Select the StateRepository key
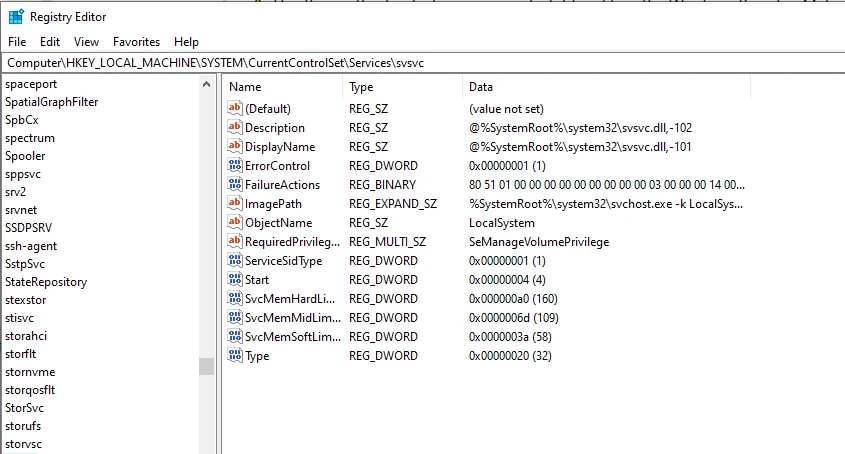Viewport: 845px width, 454px height. [46, 282]
